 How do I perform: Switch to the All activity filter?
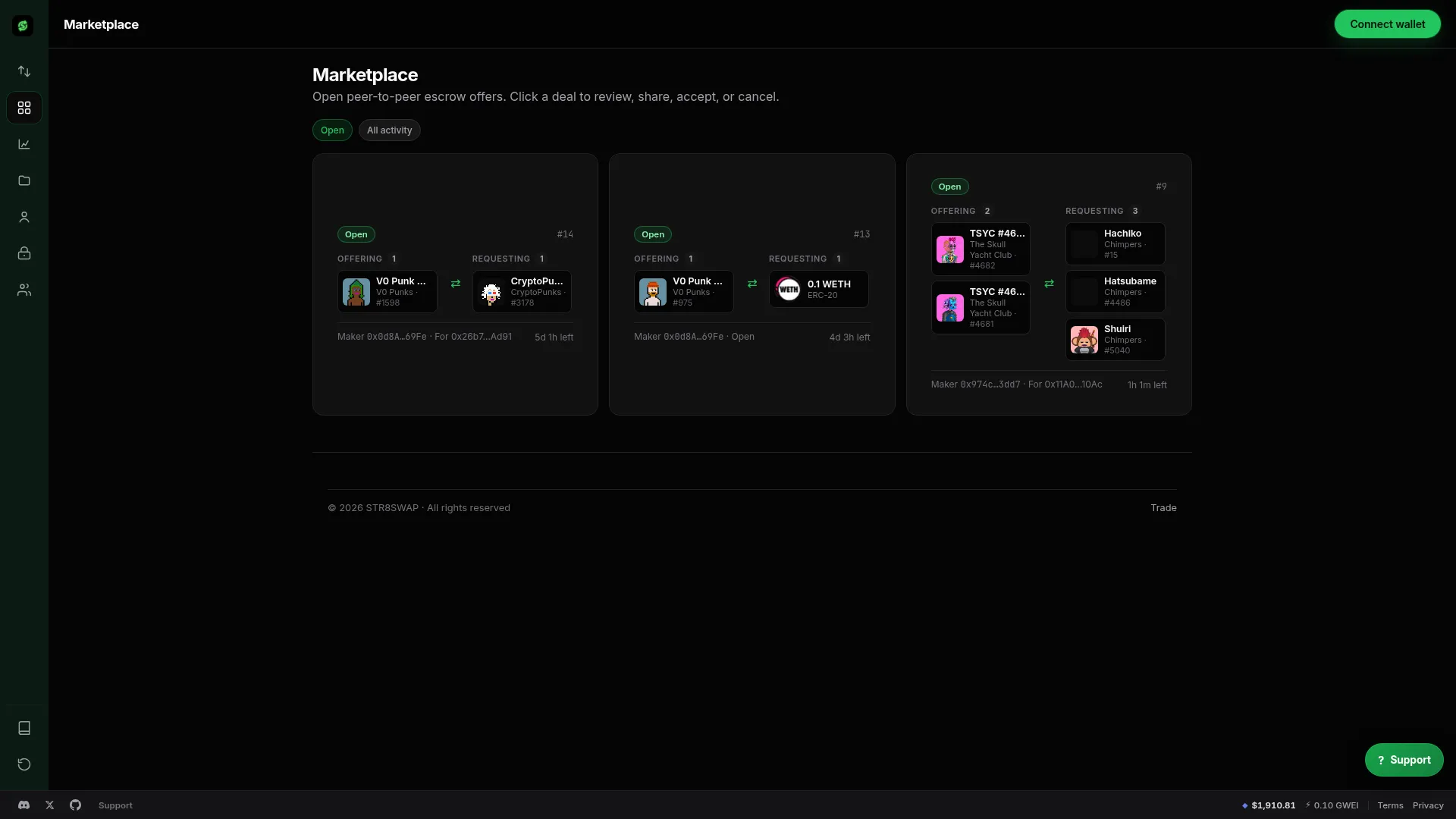coord(389,130)
